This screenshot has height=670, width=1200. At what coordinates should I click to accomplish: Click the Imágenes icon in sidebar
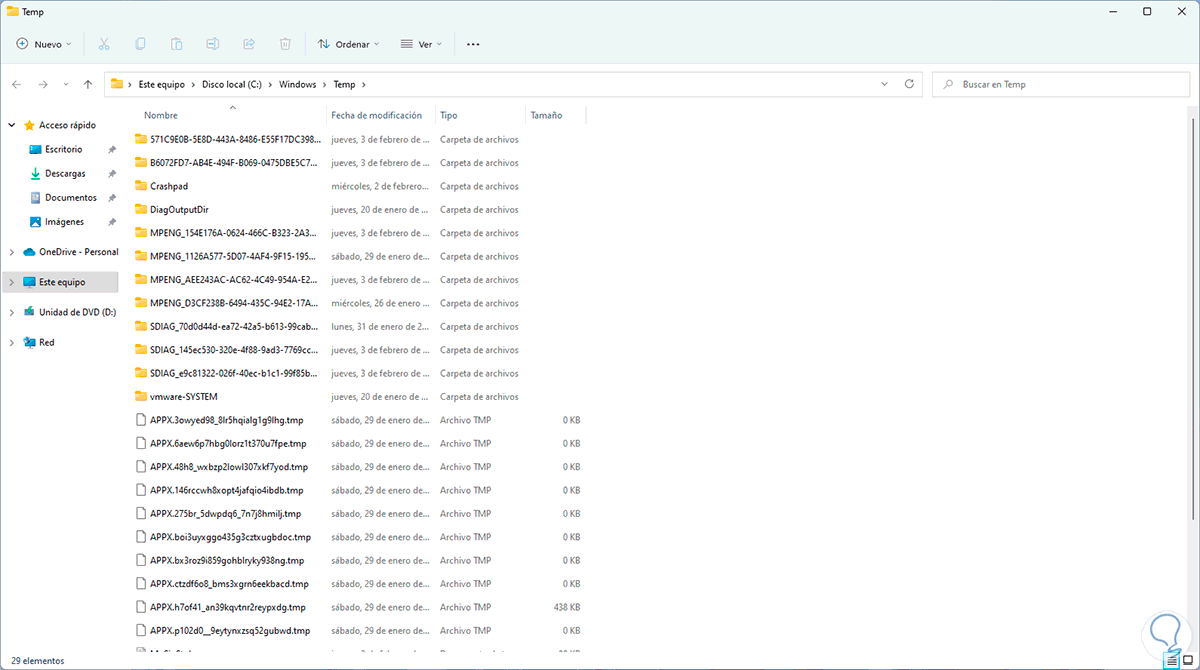point(35,222)
